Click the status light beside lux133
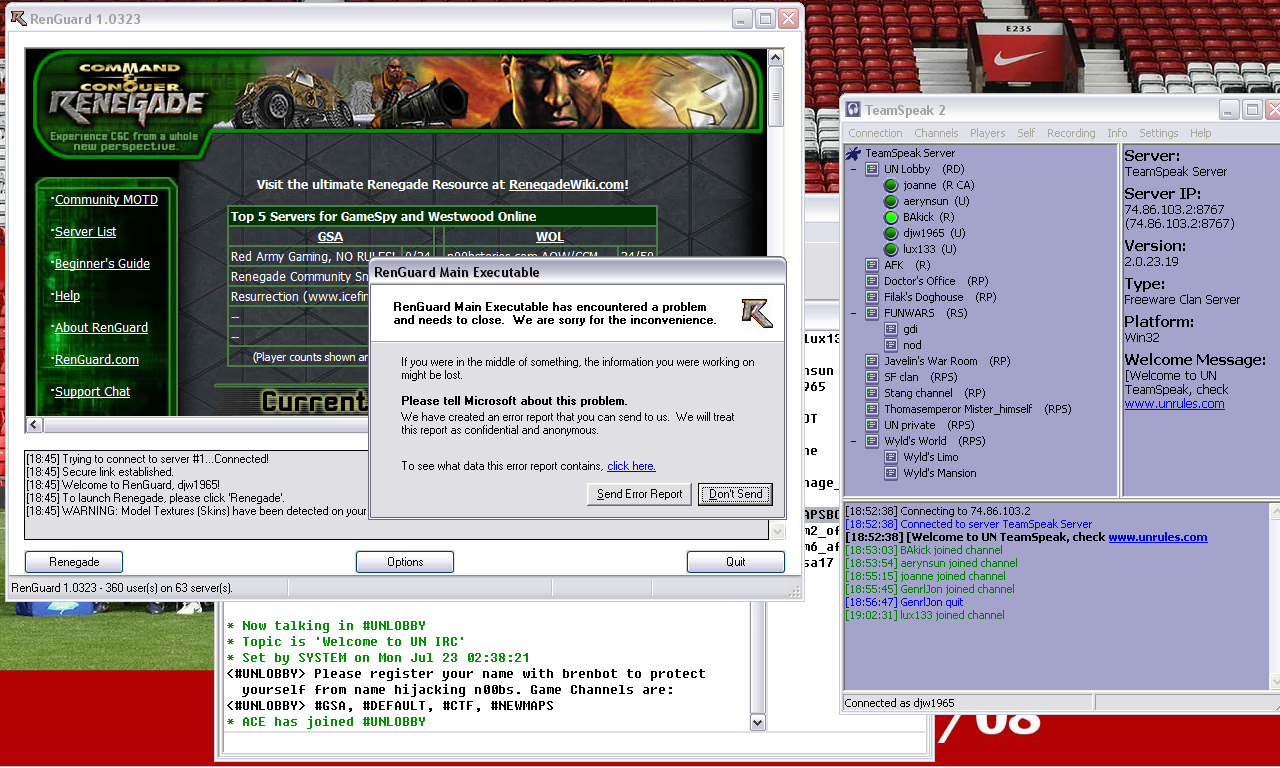 coord(891,249)
